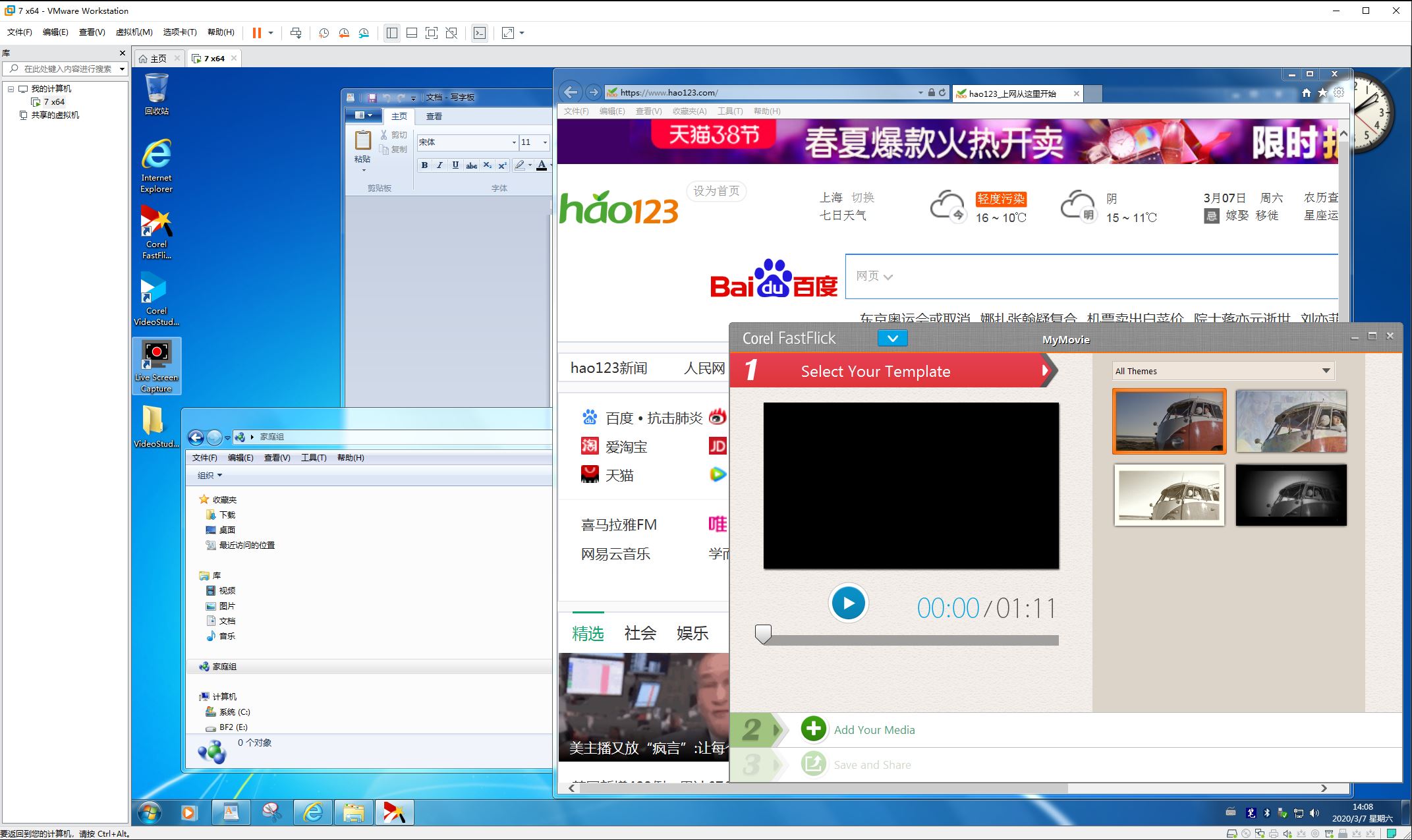The width and height of the screenshot is (1412, 840).
Task: Open the 虚拟机(M) menu
Action: click(134, 32)
